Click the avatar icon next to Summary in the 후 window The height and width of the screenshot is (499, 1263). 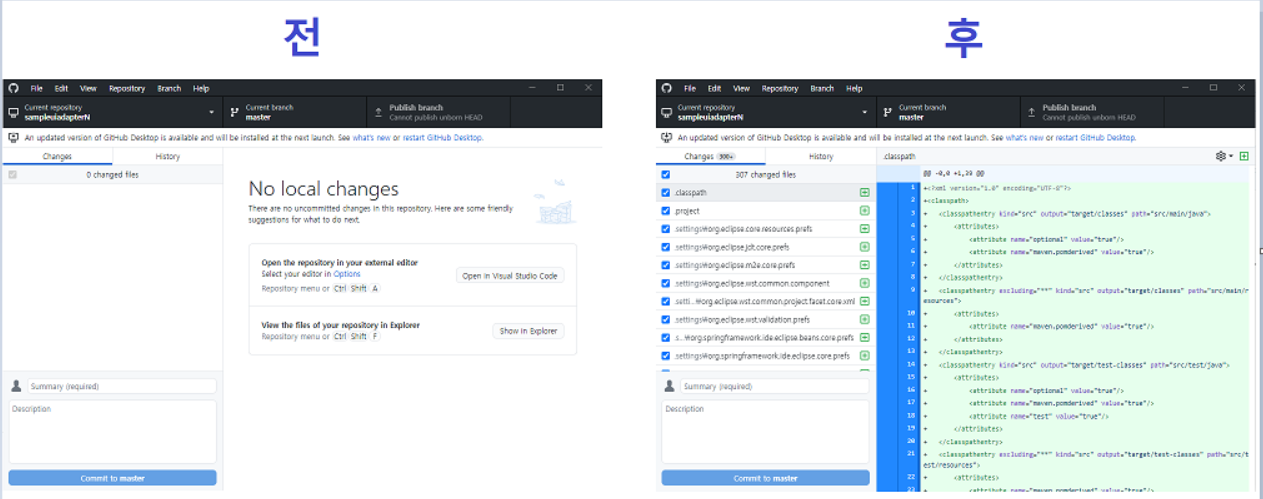click(669, 386)
